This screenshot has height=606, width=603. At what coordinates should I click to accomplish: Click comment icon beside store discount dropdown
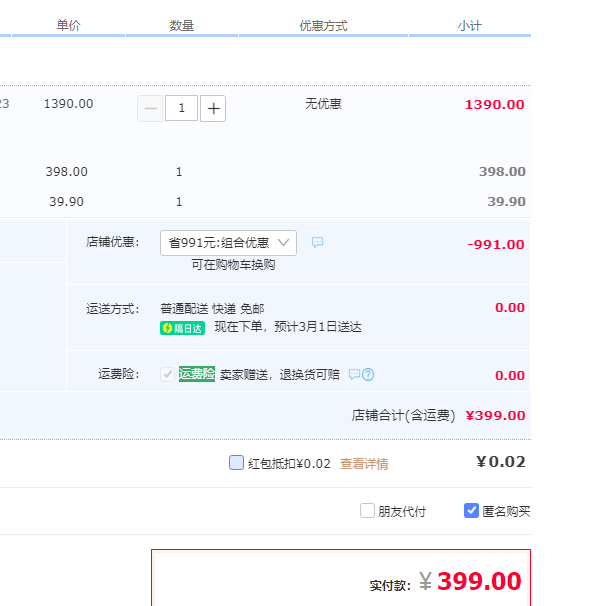317,243
